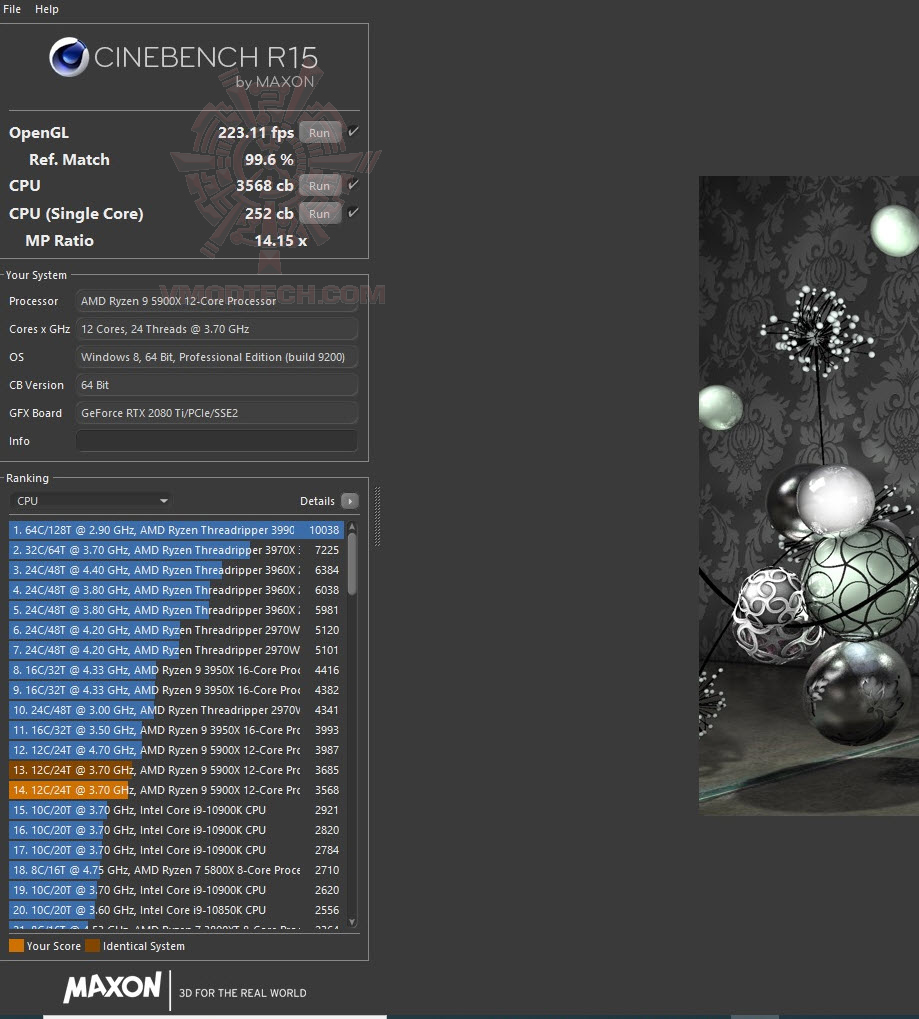The height and width of the screenshot is (1019, 919).
Task: Run the OpenGL benchmark
Action: [x=320, y=133]
